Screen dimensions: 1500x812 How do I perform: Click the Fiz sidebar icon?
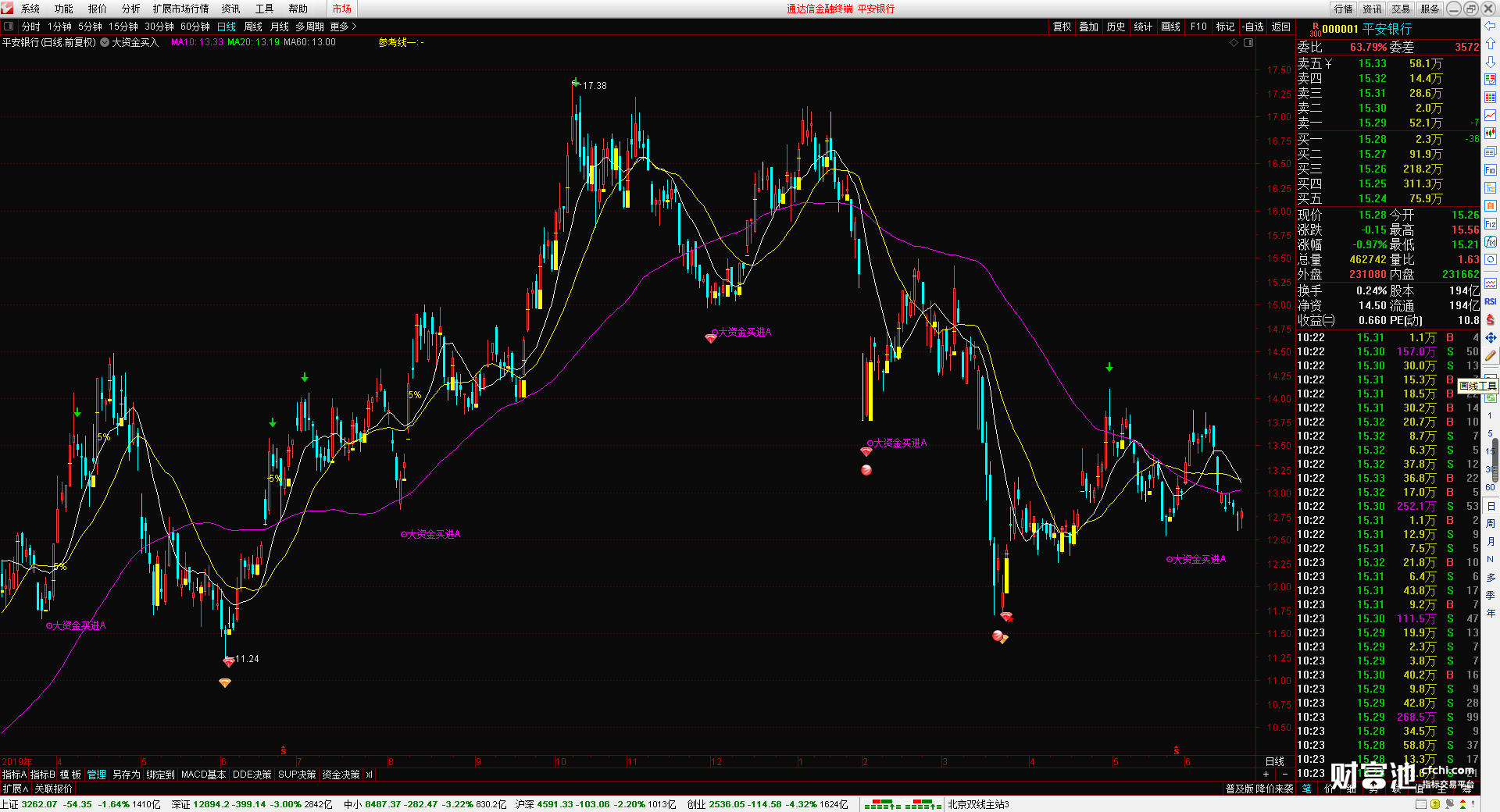tap(1490, 224)
